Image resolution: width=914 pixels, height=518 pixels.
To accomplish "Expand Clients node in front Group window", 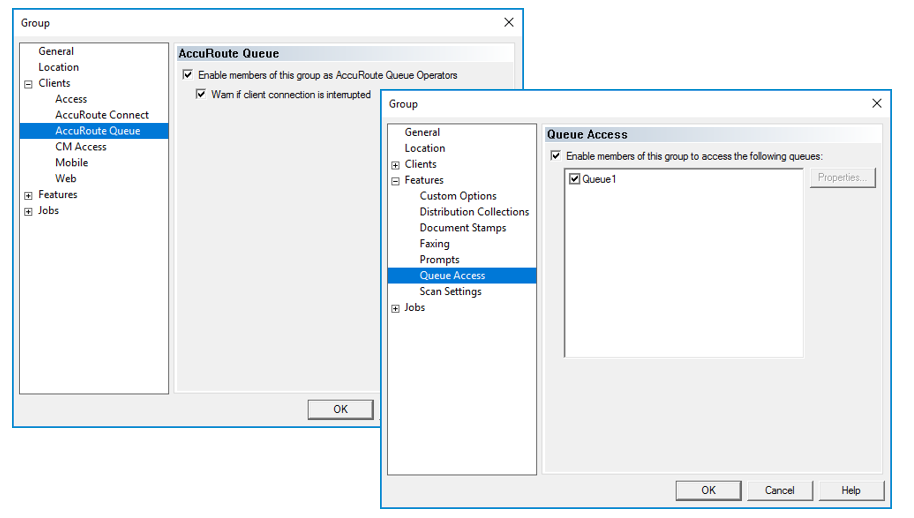I will point(395,165).
